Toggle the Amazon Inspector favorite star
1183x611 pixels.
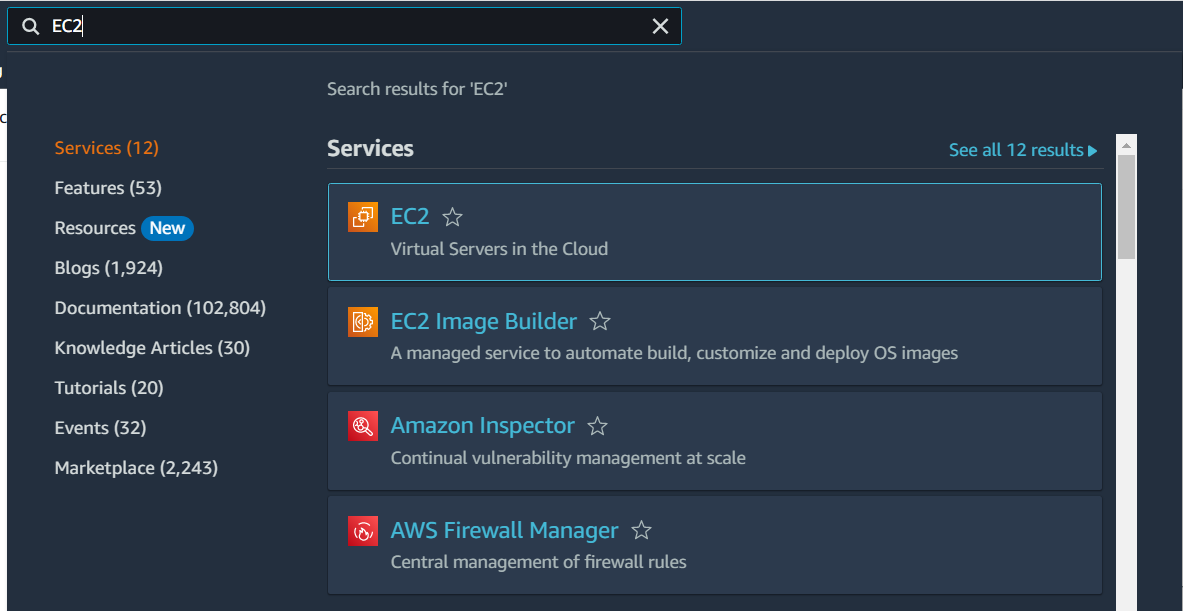click(x=597, y=425)
